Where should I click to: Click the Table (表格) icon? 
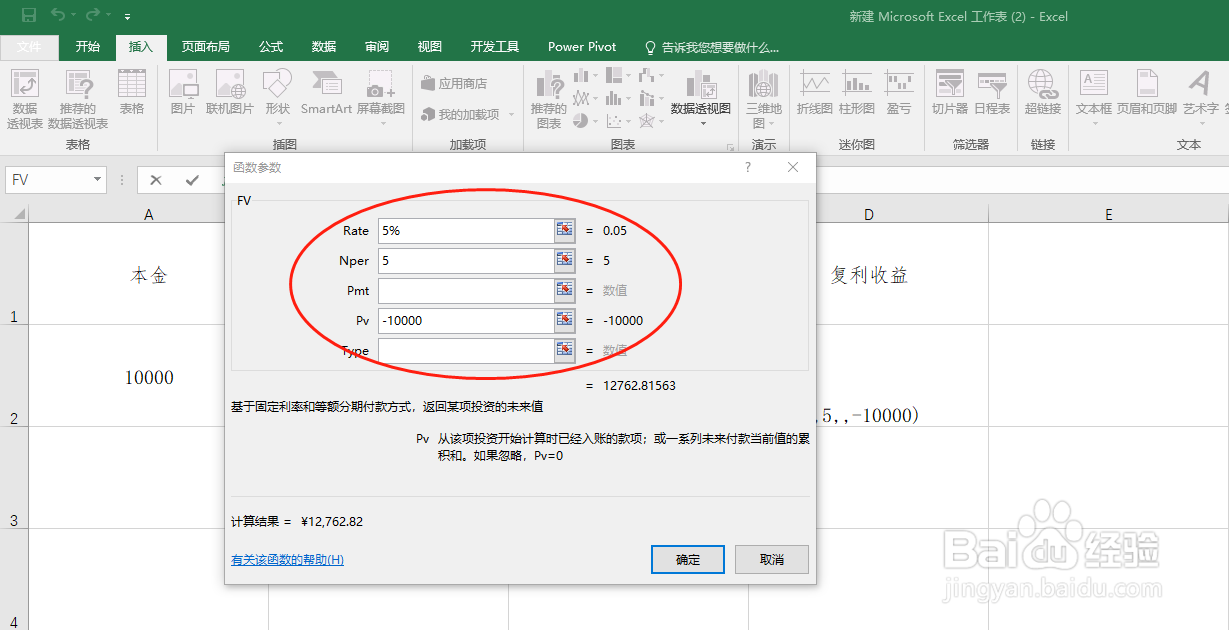(132, 93)
